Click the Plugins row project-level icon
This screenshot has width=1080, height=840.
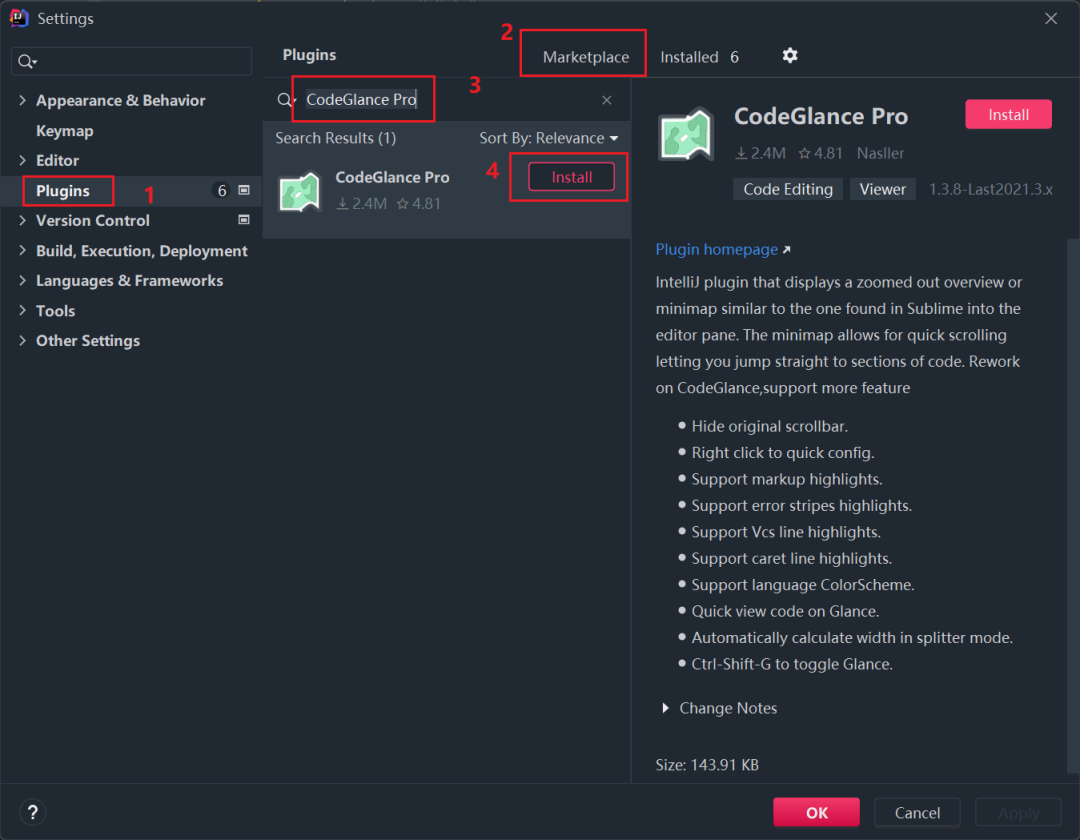pos(244,190)
